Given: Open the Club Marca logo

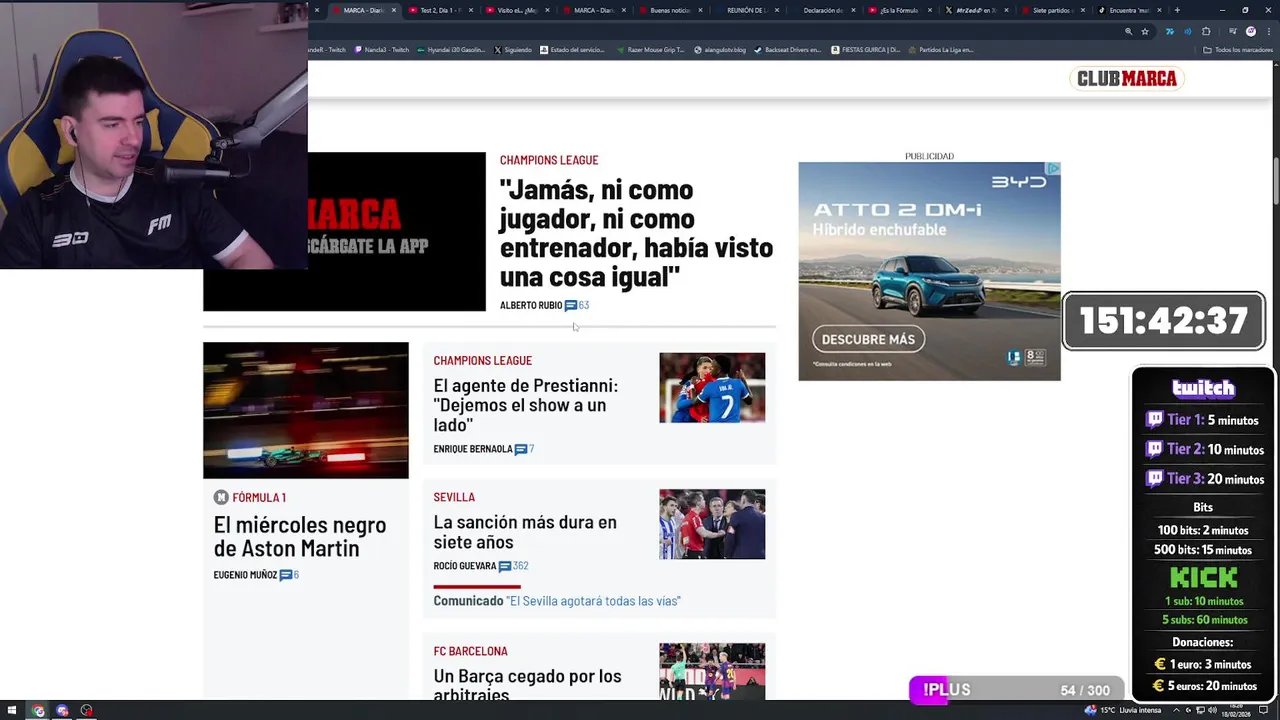Looking at the screenshot, I should (x=1127, y=78).
